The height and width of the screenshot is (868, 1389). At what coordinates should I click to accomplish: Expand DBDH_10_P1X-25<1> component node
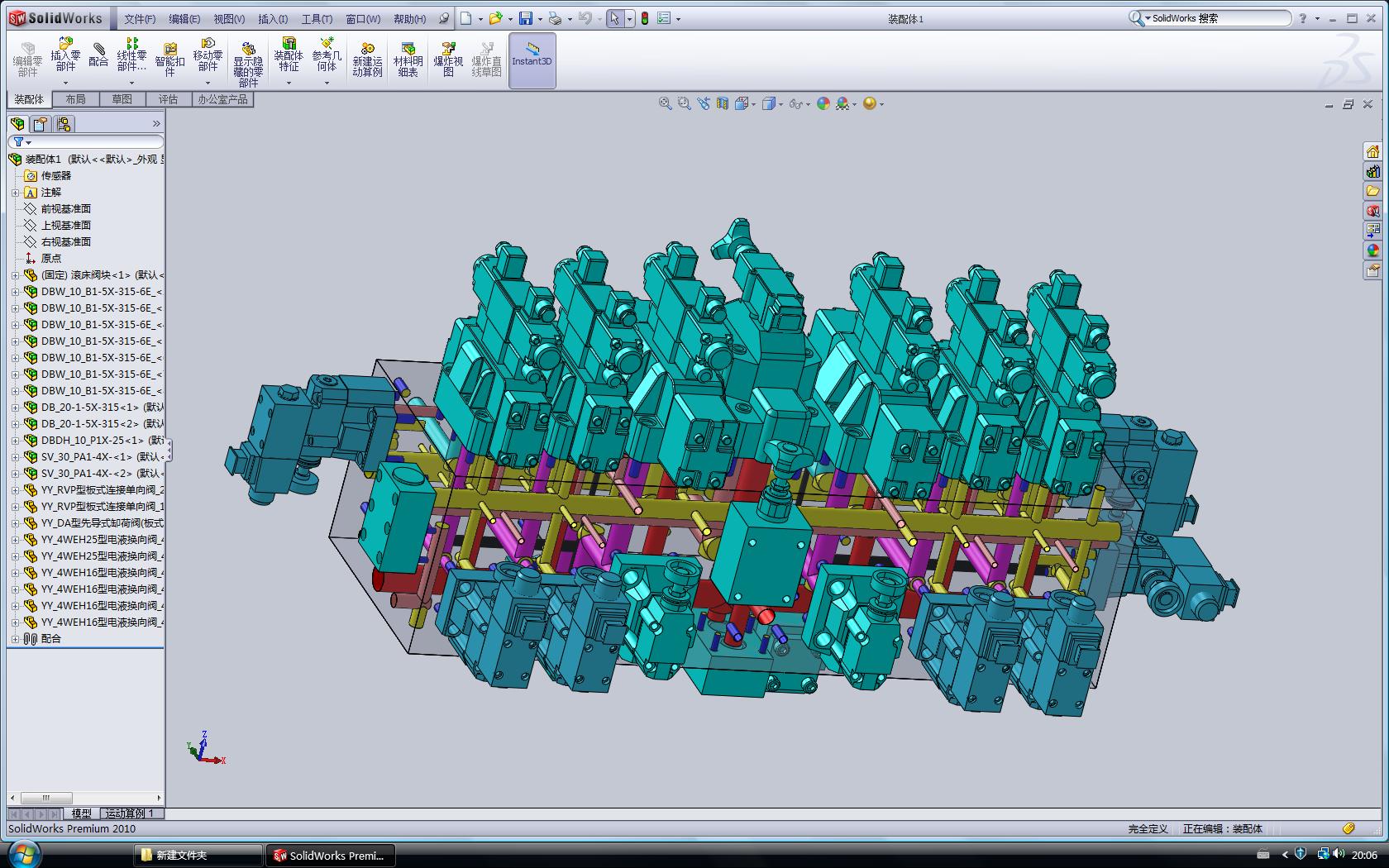(15, 440)
